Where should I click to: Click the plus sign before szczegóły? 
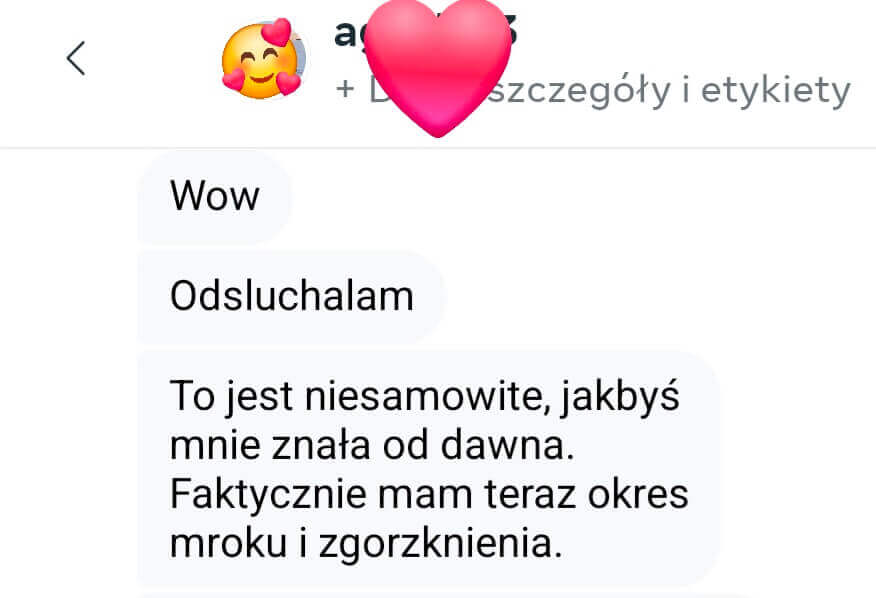click(345, 89)
